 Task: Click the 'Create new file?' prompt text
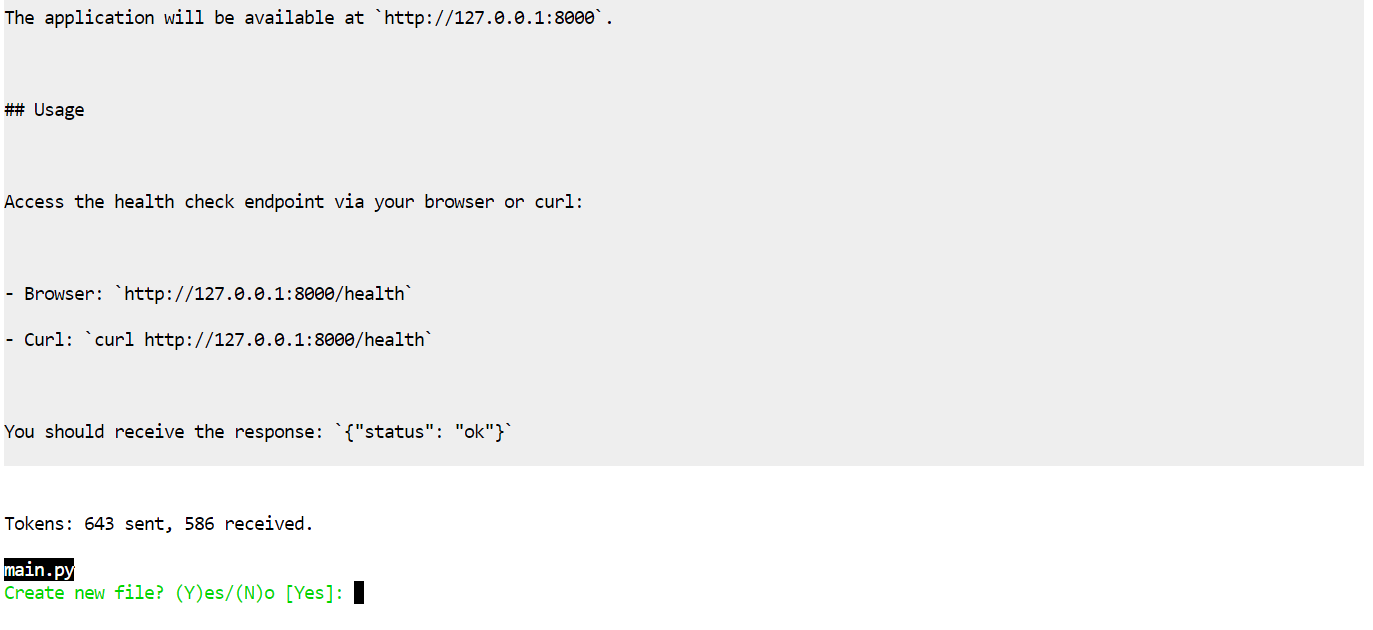tap(84, 593)
